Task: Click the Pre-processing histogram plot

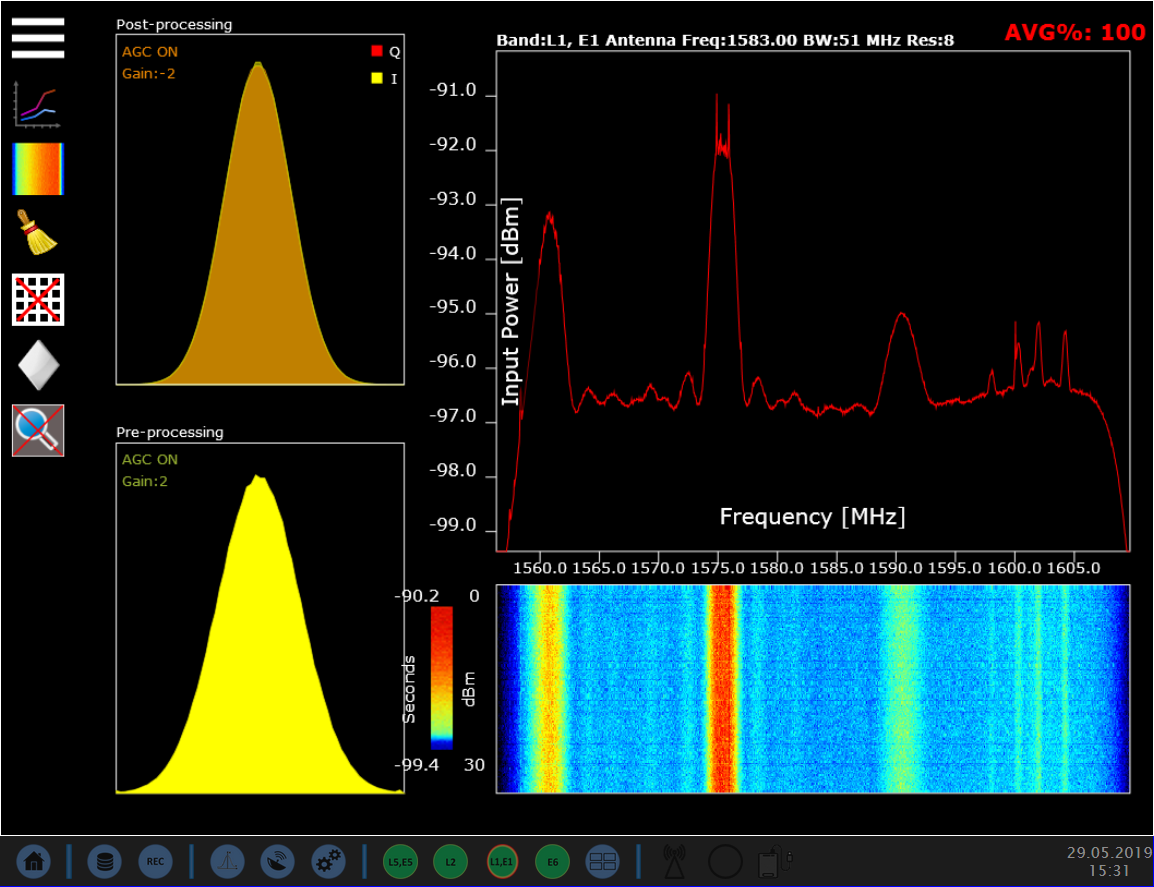Action: 260,618
